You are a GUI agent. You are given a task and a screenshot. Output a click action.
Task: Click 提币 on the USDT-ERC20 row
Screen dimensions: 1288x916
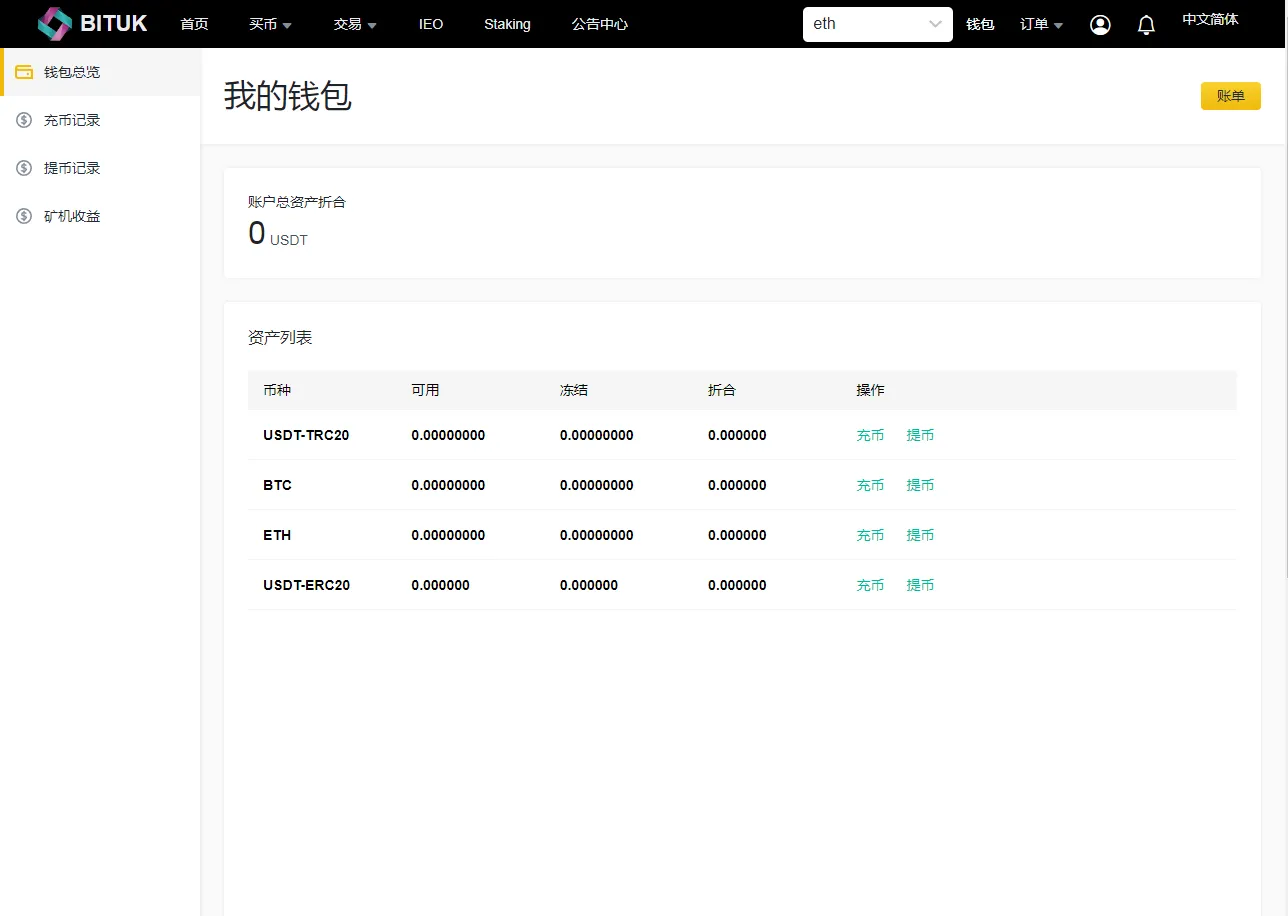[x=919, y=585]
